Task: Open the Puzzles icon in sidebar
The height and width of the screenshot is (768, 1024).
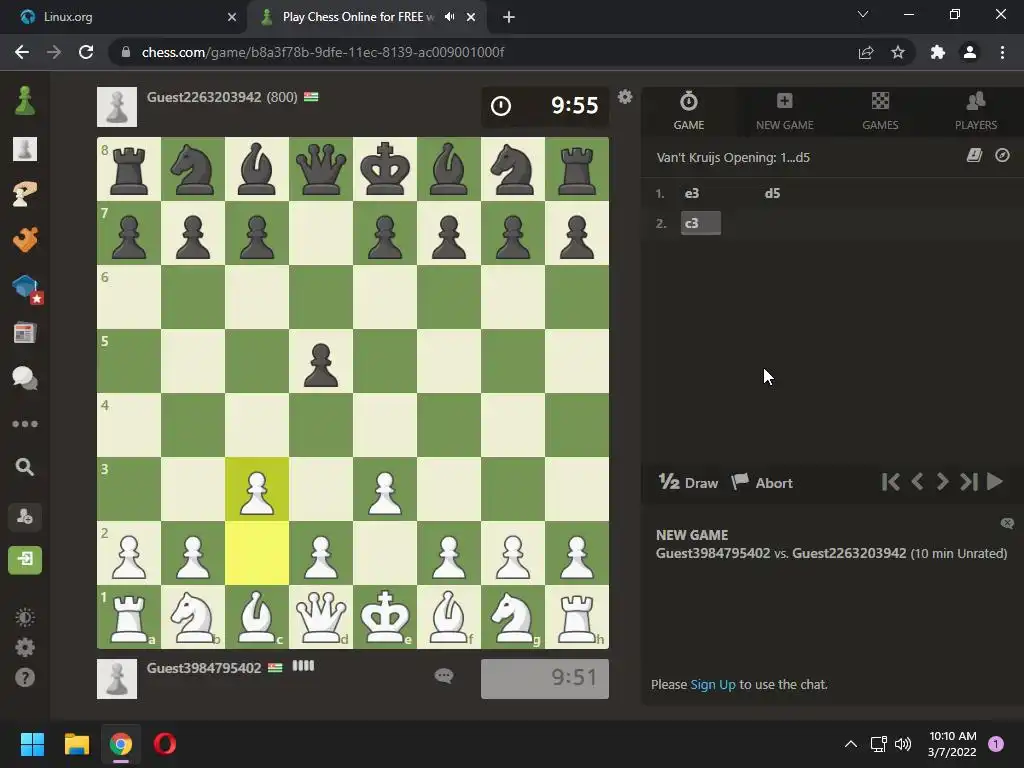Action: 25,240
